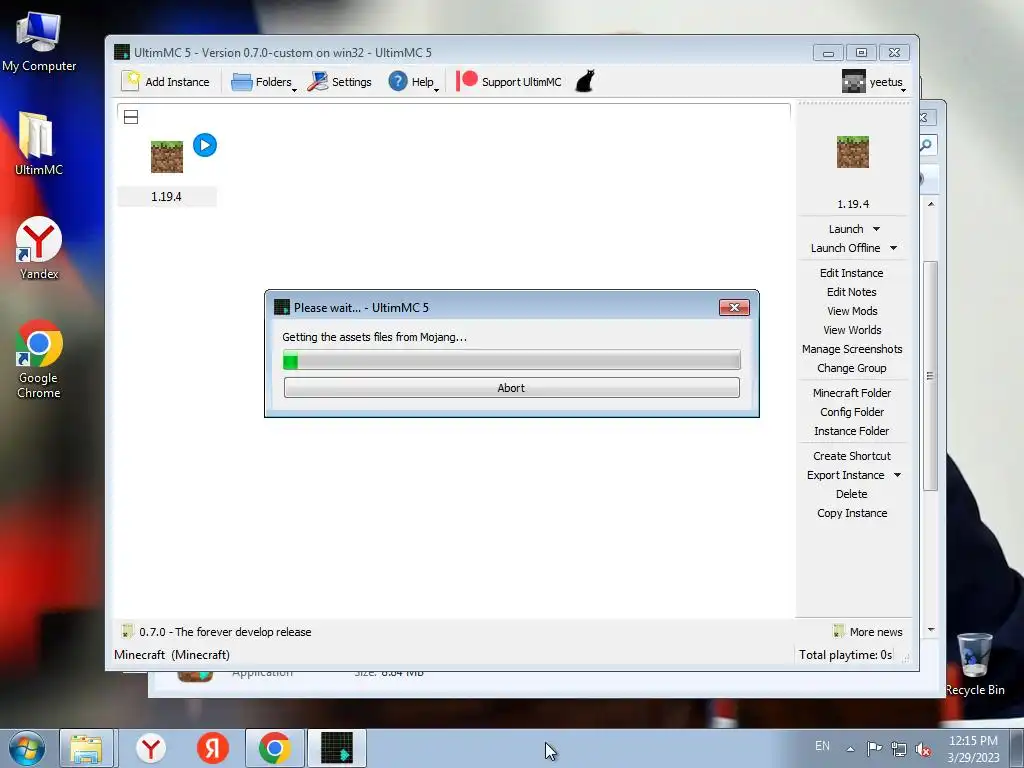Click Create Shortcut
Screen dimensions: 1024x768
coord(852,456)
